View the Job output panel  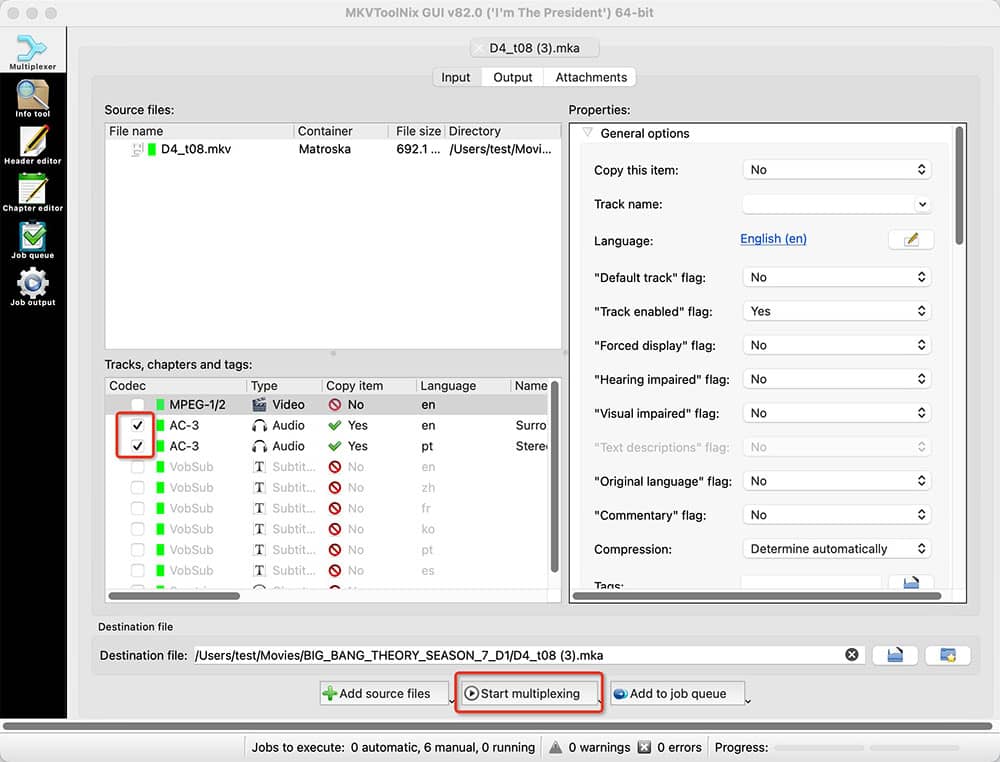(x=33, y=287)
